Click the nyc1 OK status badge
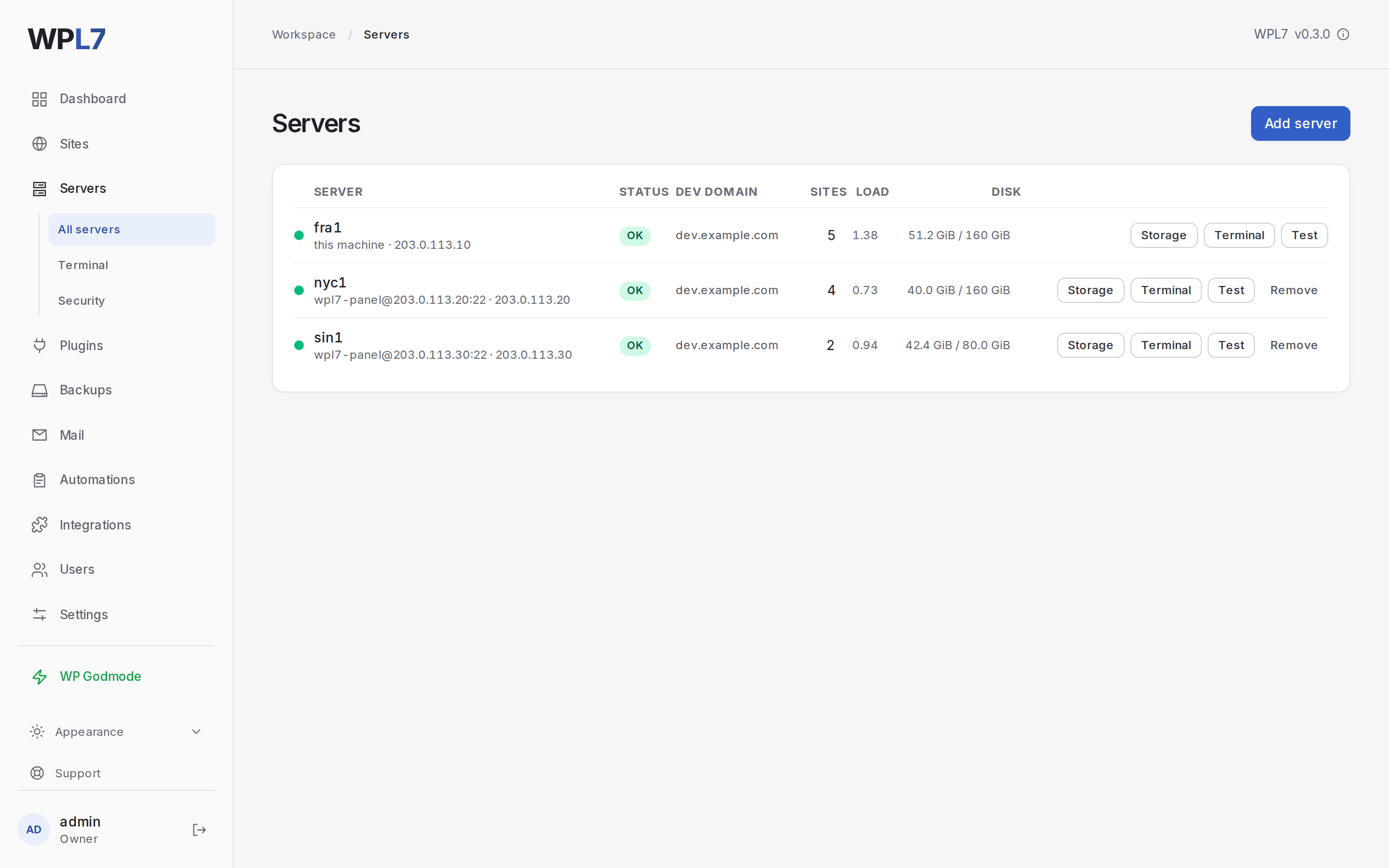1389x868 pixels. pyautogui.click(x=635, y=290)
